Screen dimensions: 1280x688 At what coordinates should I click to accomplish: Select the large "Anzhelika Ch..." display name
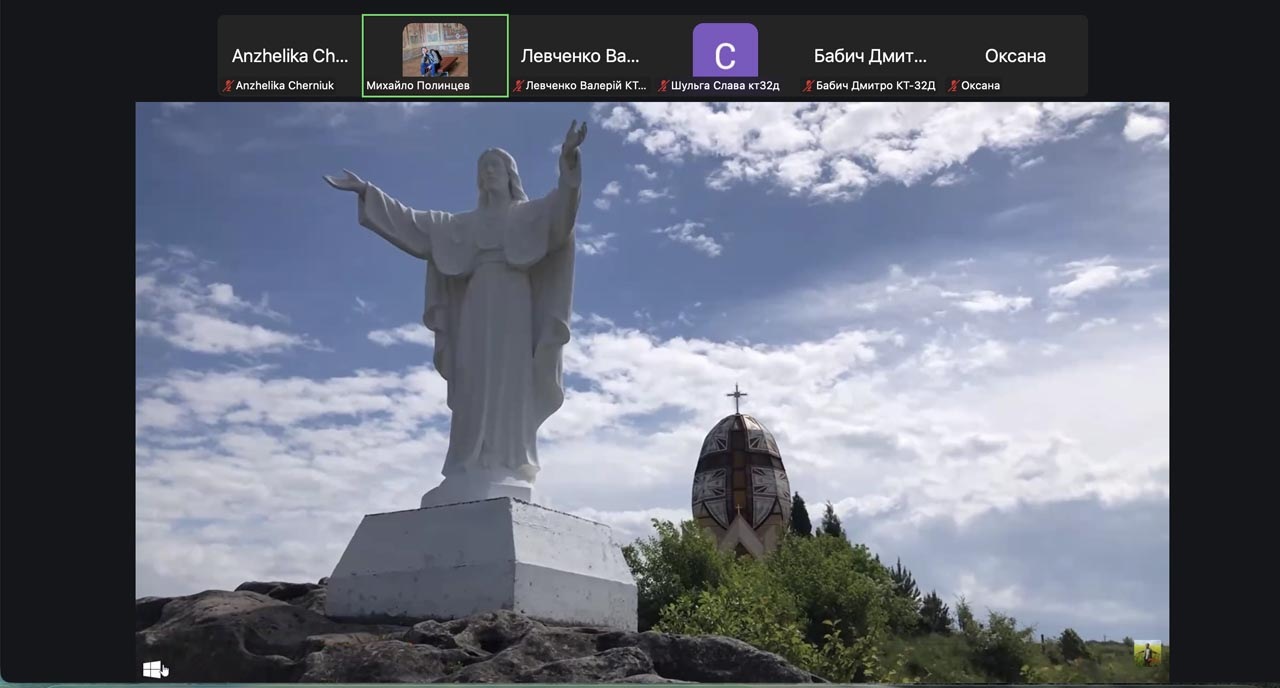point(290,56)
